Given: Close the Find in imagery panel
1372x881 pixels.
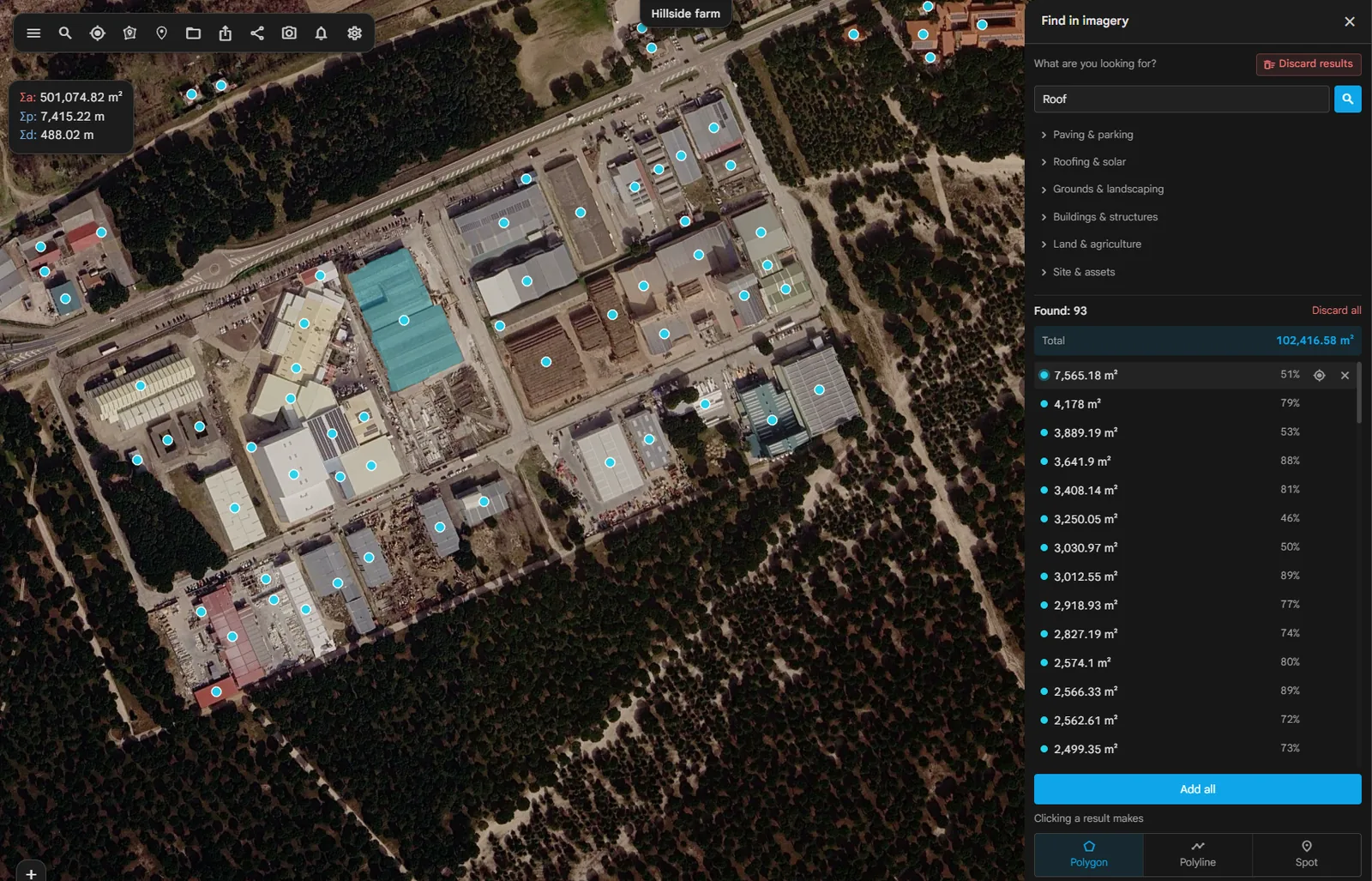Looking at the screenshot, I should tap(1350, 21).
